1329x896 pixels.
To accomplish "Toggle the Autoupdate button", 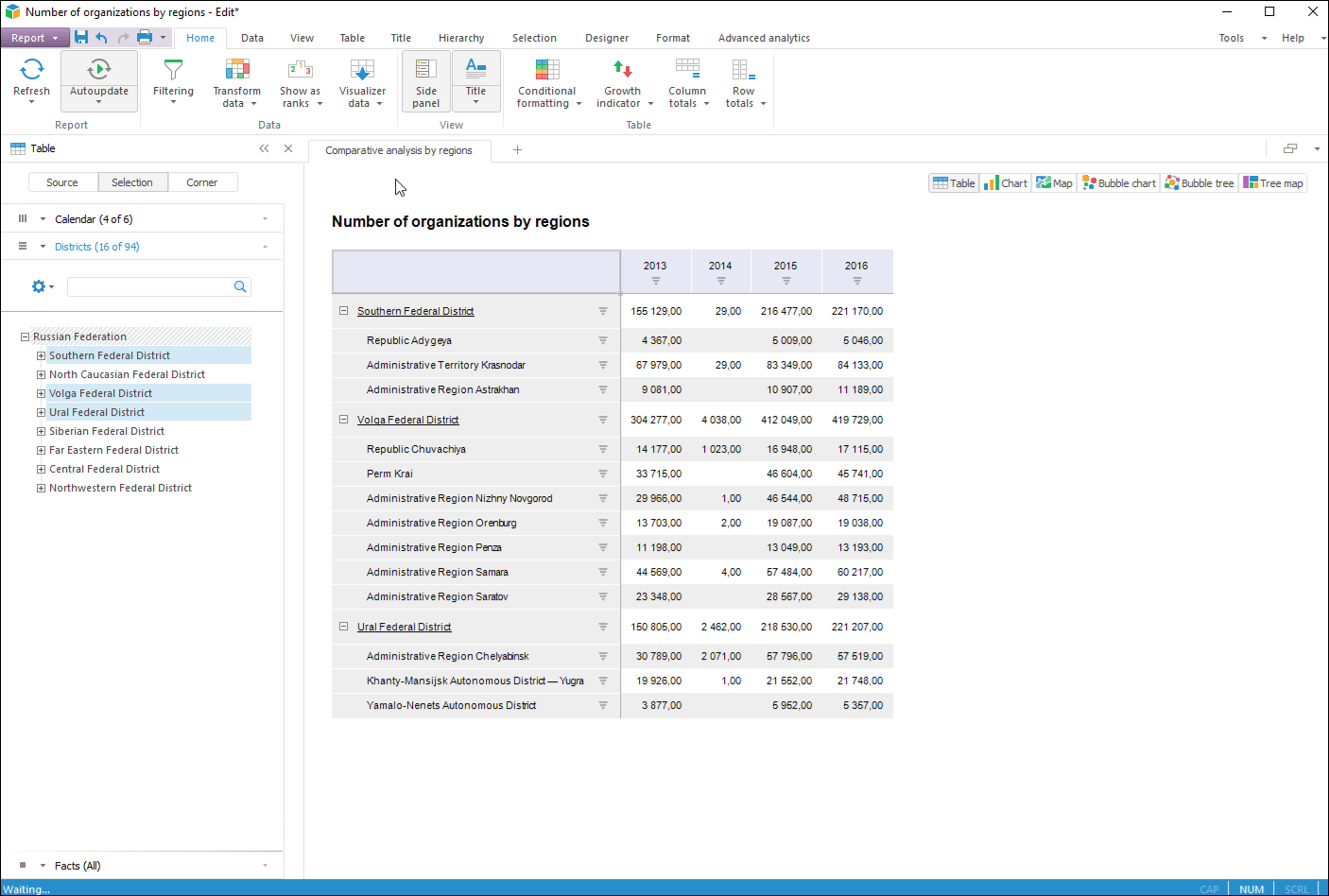I will (x=99, y=70).
